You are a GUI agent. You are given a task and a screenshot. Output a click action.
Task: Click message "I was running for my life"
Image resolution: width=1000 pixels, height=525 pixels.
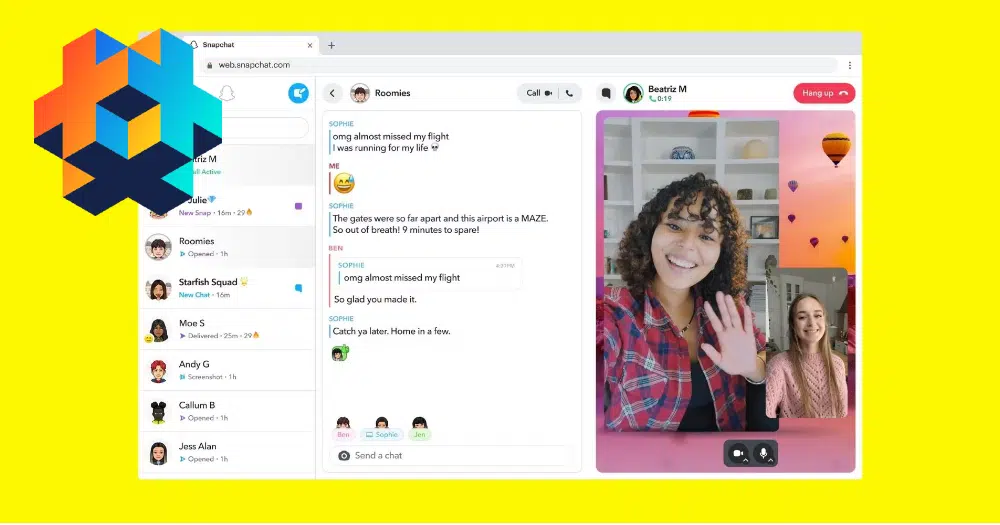386,148
